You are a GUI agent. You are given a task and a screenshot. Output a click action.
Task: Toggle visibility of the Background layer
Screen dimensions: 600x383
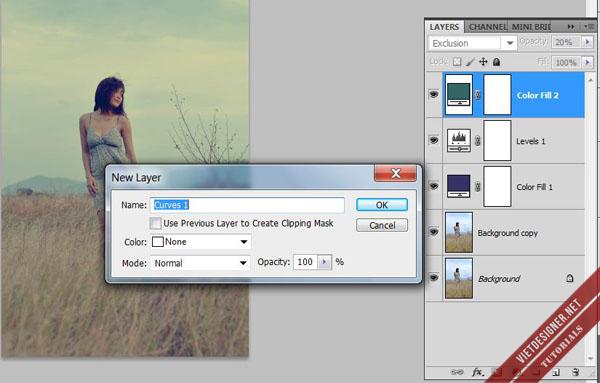[x=434, y=277]
